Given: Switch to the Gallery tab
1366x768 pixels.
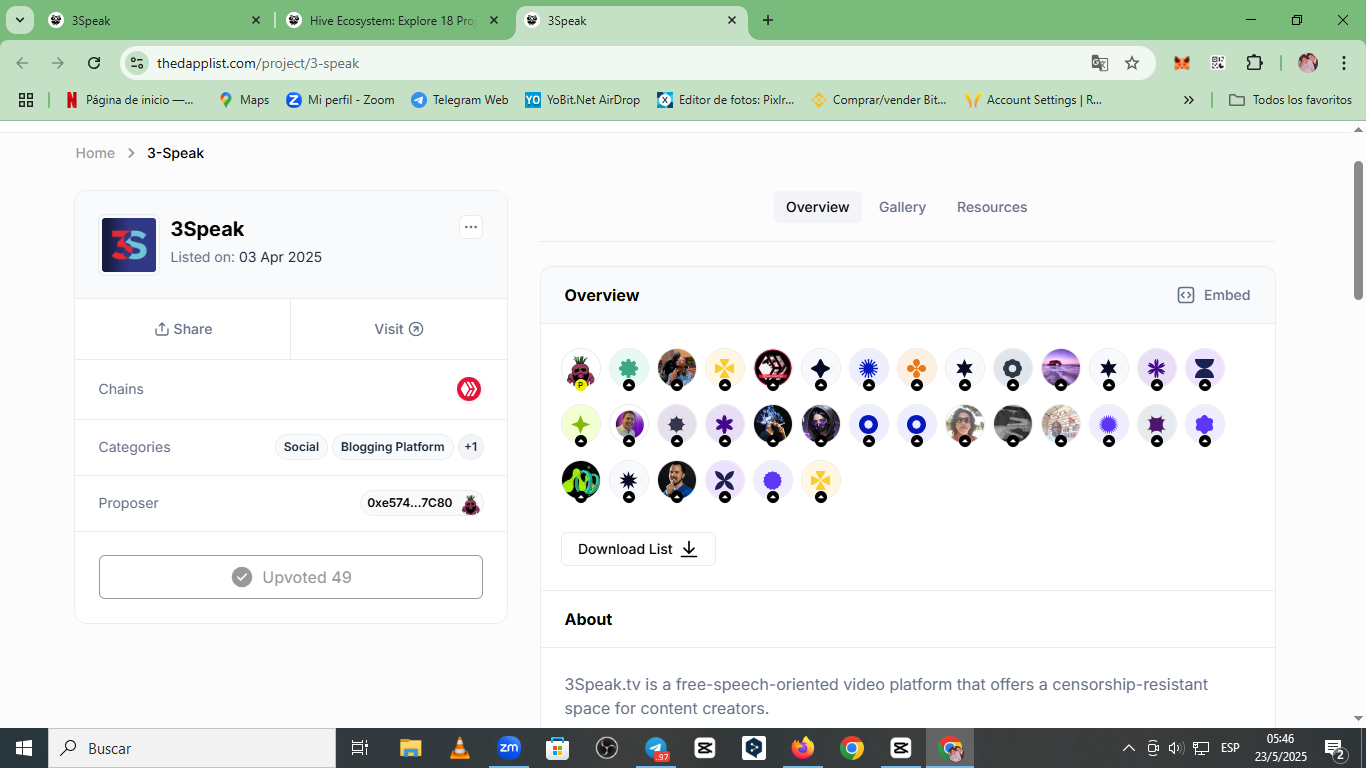Looking at the screenshot, I should [x=902, y=207].
